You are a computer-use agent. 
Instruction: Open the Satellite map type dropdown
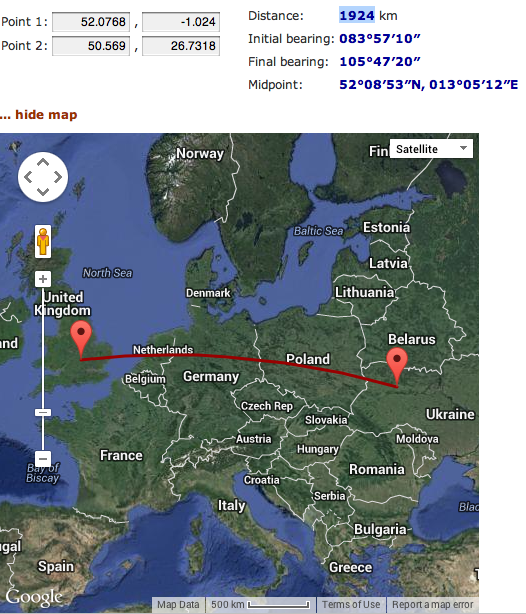(x=431, y=149)
